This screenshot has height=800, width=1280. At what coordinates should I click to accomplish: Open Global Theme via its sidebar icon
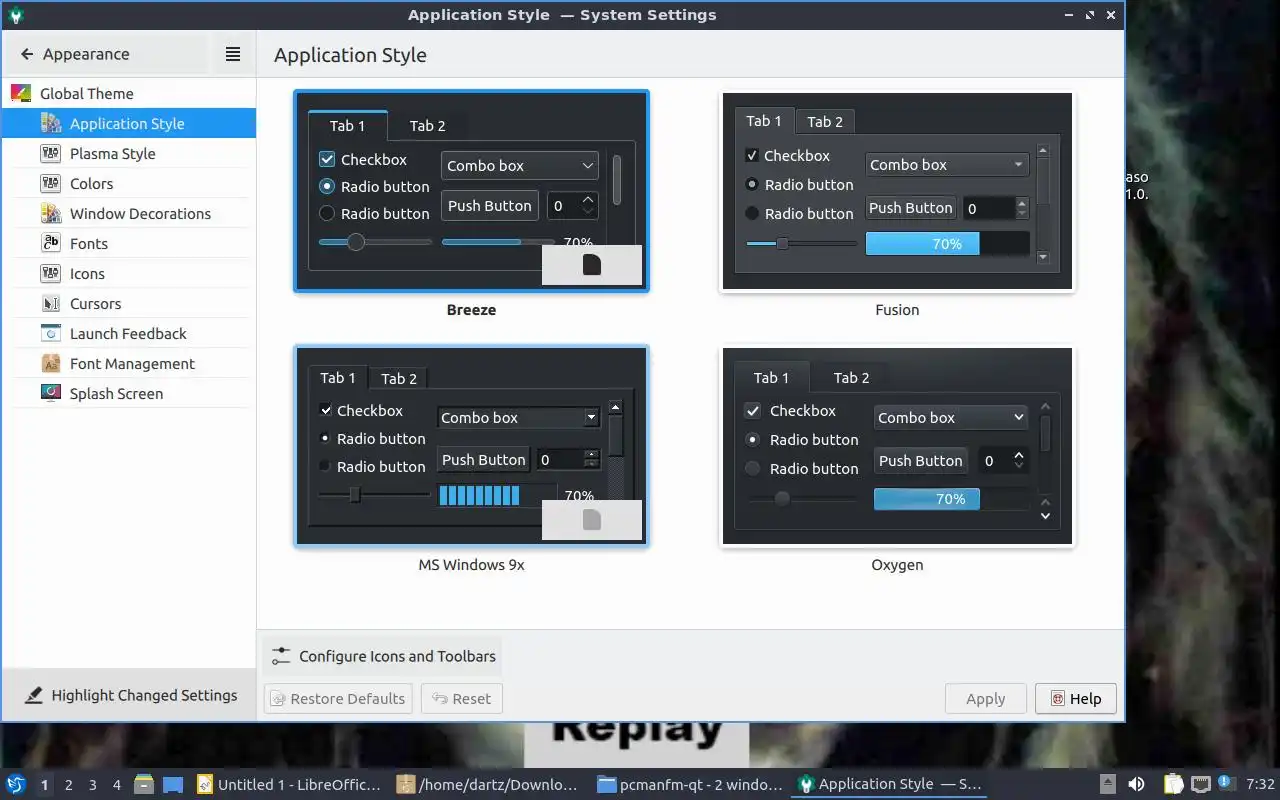(x=21, y=93)
